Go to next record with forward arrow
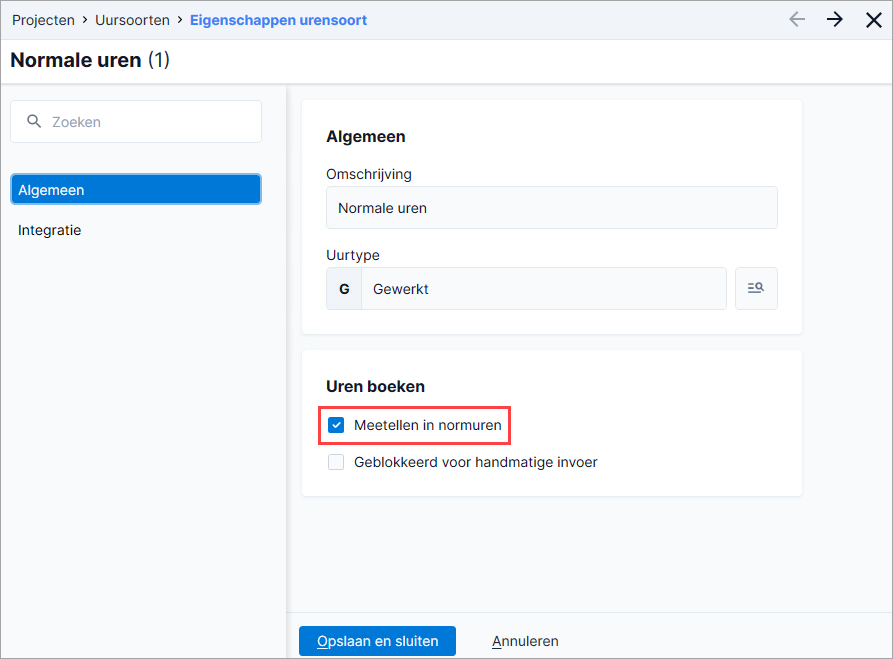This screenshot has height=659, width=893. tap(835, 20)
